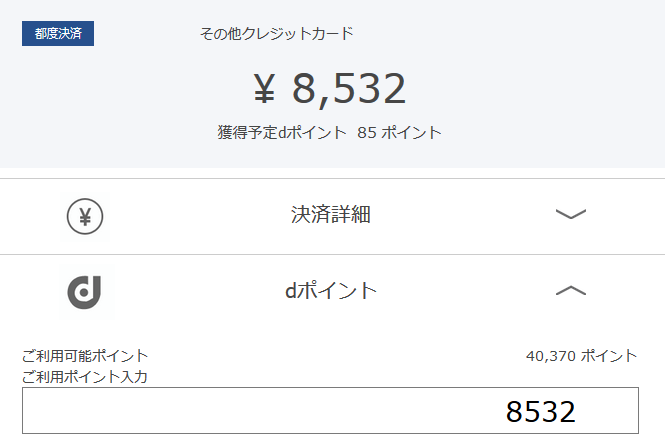Click the ご利用ポイント入力 label text
Image resolution: width=665 pixels, height=448 pixels.
85,377
